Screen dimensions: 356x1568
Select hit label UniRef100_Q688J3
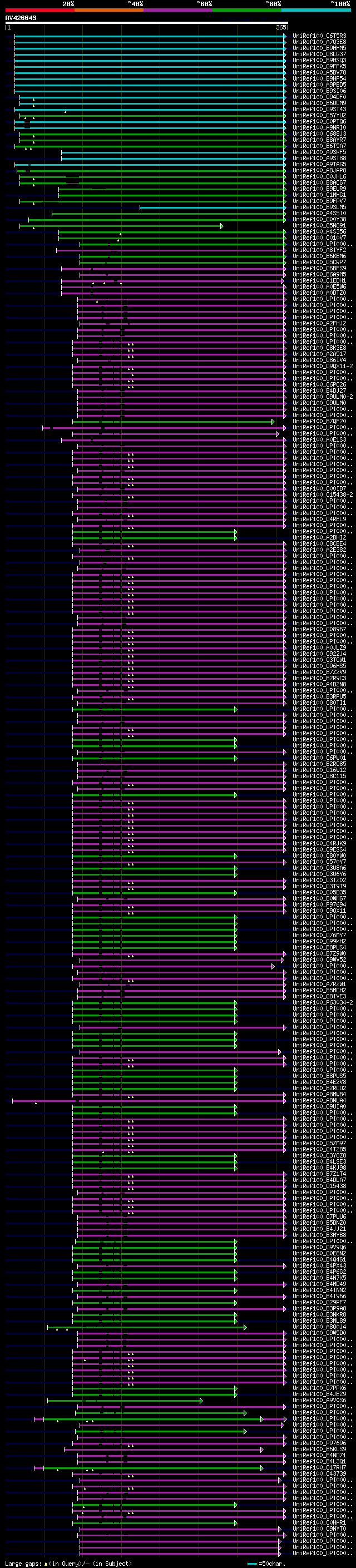tap(319, 134)
